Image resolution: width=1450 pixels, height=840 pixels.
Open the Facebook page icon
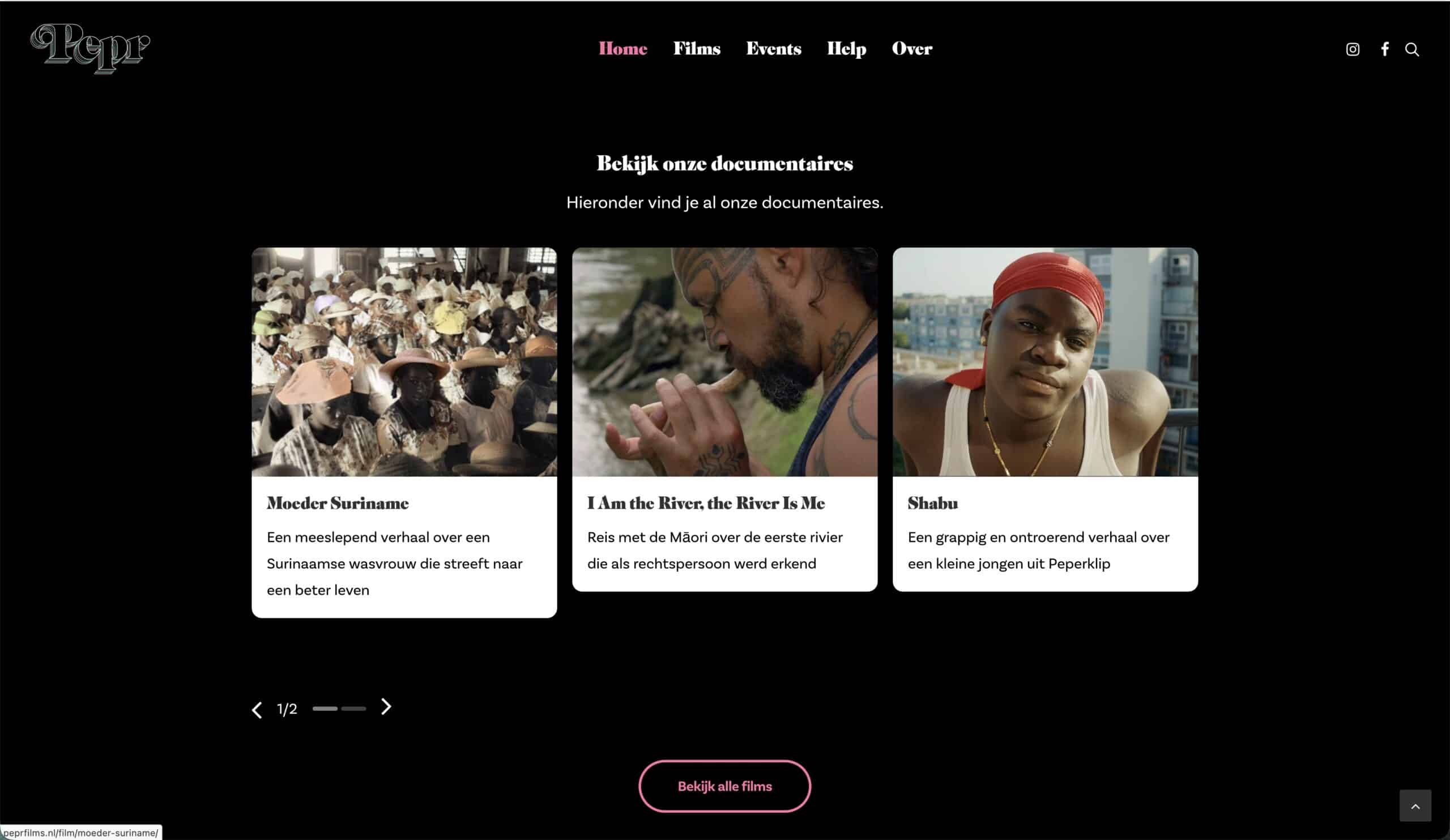tap(1384, 49)
